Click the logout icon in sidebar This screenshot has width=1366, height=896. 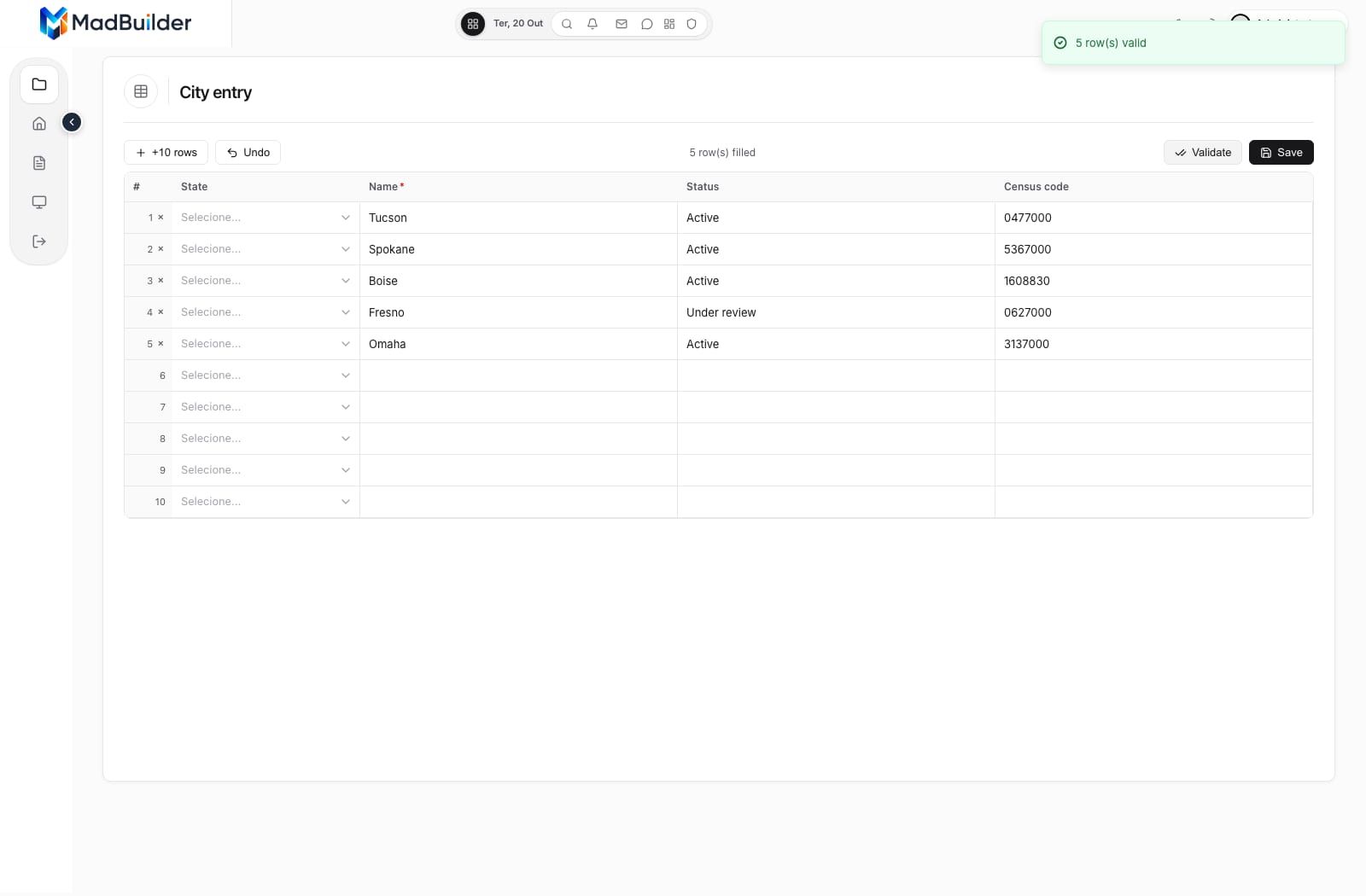click(39, 241)
